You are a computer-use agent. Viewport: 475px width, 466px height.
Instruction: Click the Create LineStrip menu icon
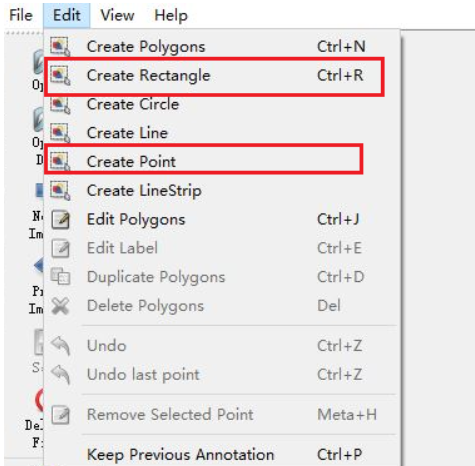tap(60, 191)
